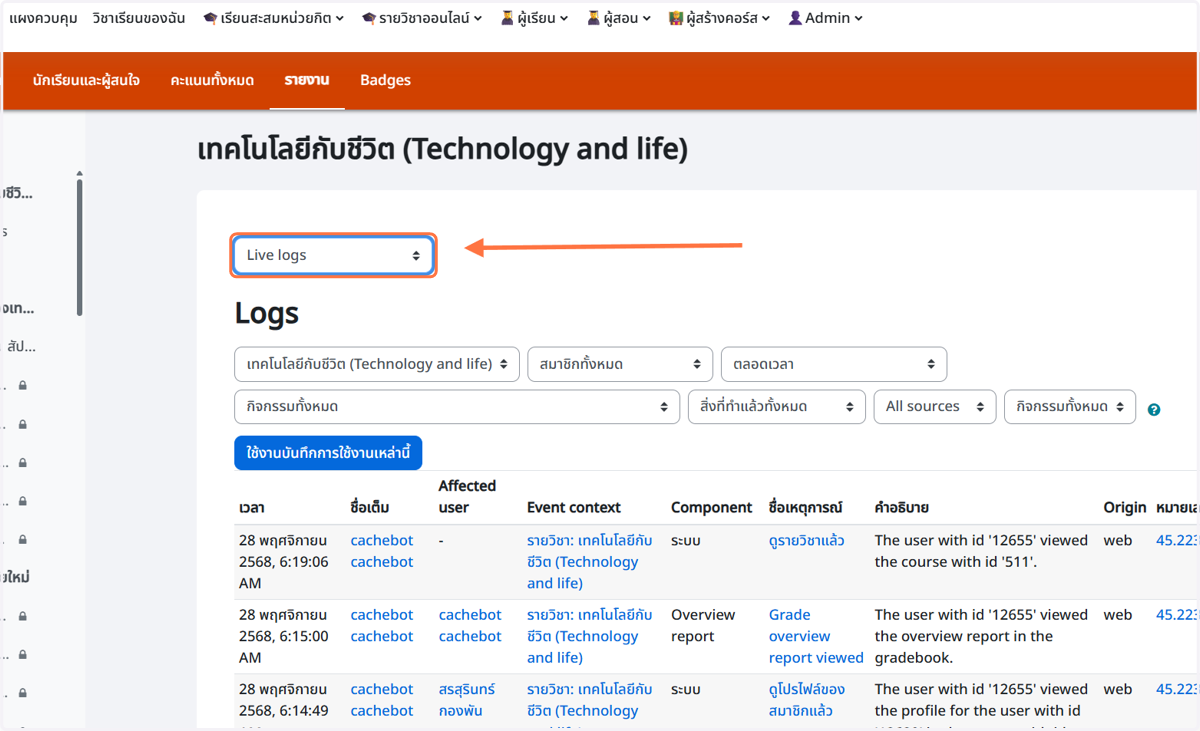Open cachebot full name in the 6:19:06 row

(382, 551)
